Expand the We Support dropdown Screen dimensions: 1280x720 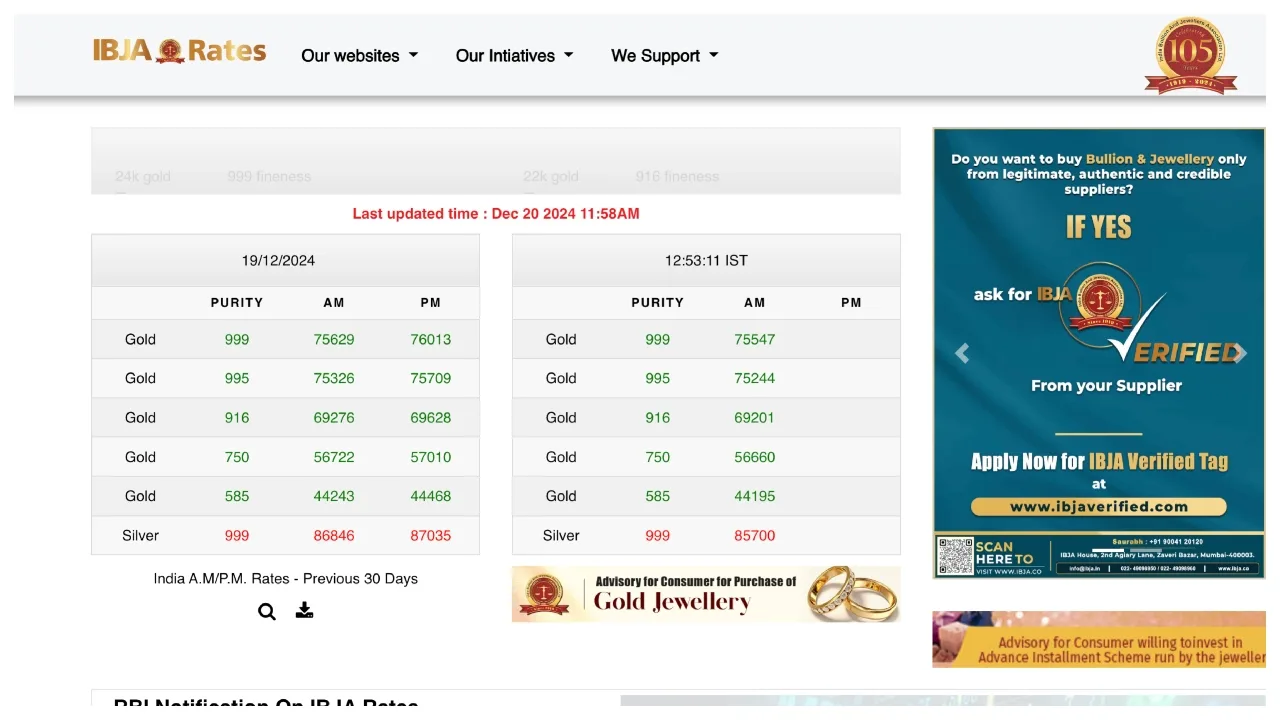pyautogui.click(x=664, y=56)
